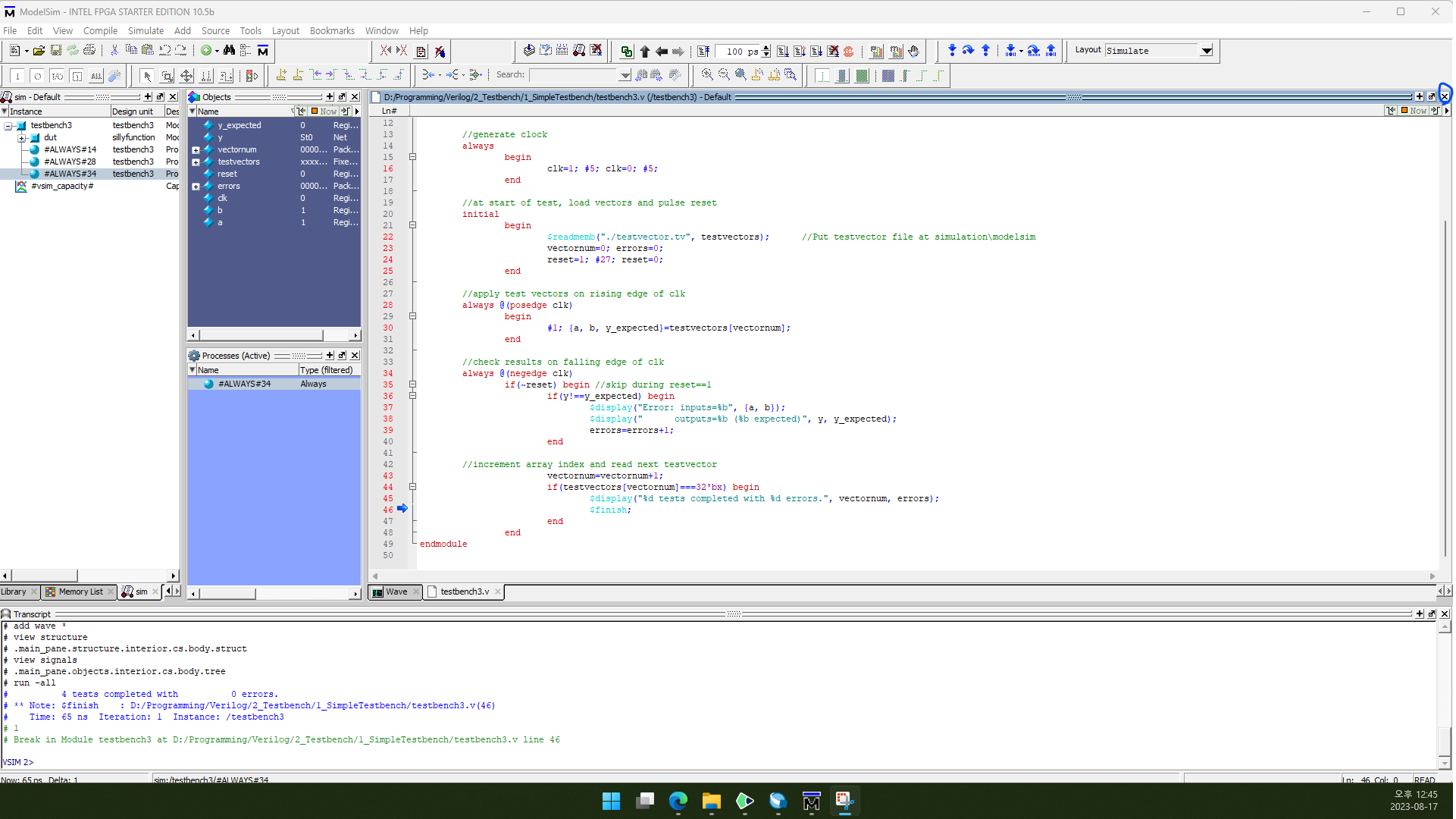Viewport: 1456px width, 819px height.
Task: Select the testbench3.v tab
Action: coord(462,591)
